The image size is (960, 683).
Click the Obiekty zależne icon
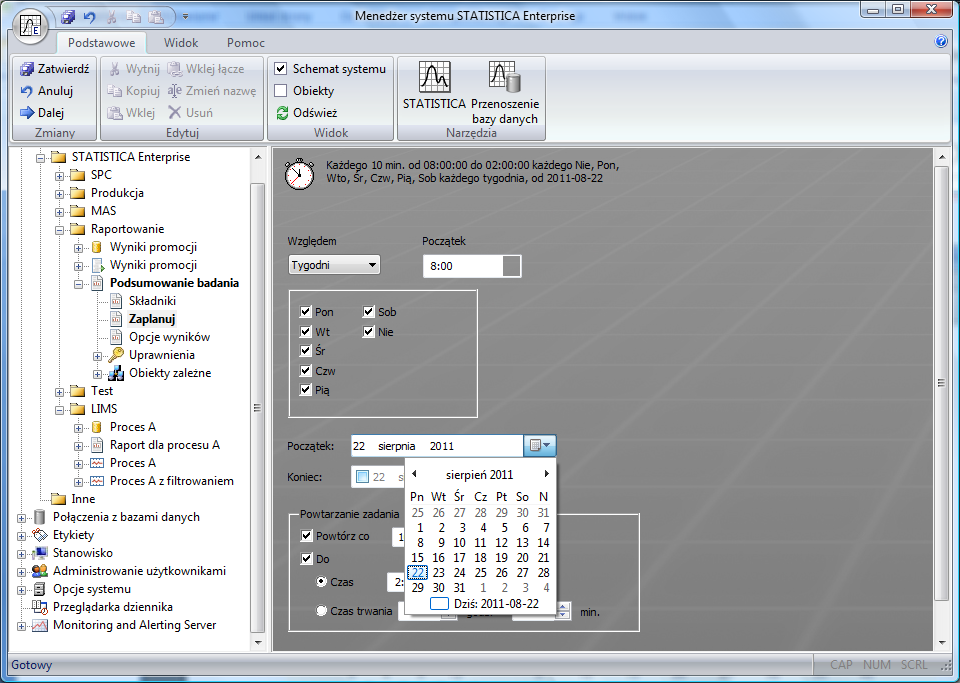click(x=116, y=373)
